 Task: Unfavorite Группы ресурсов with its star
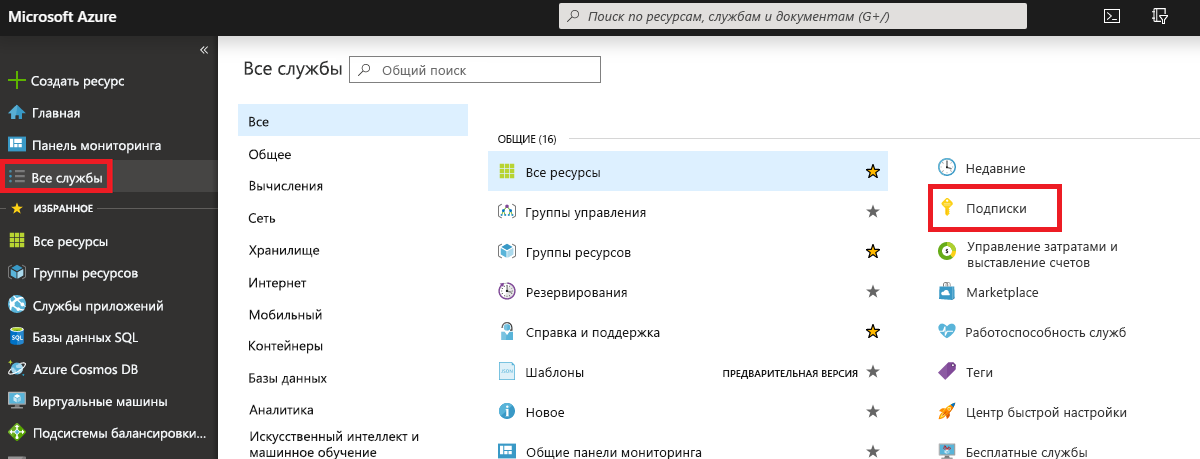pyautogui.click(x=872, y=252)
